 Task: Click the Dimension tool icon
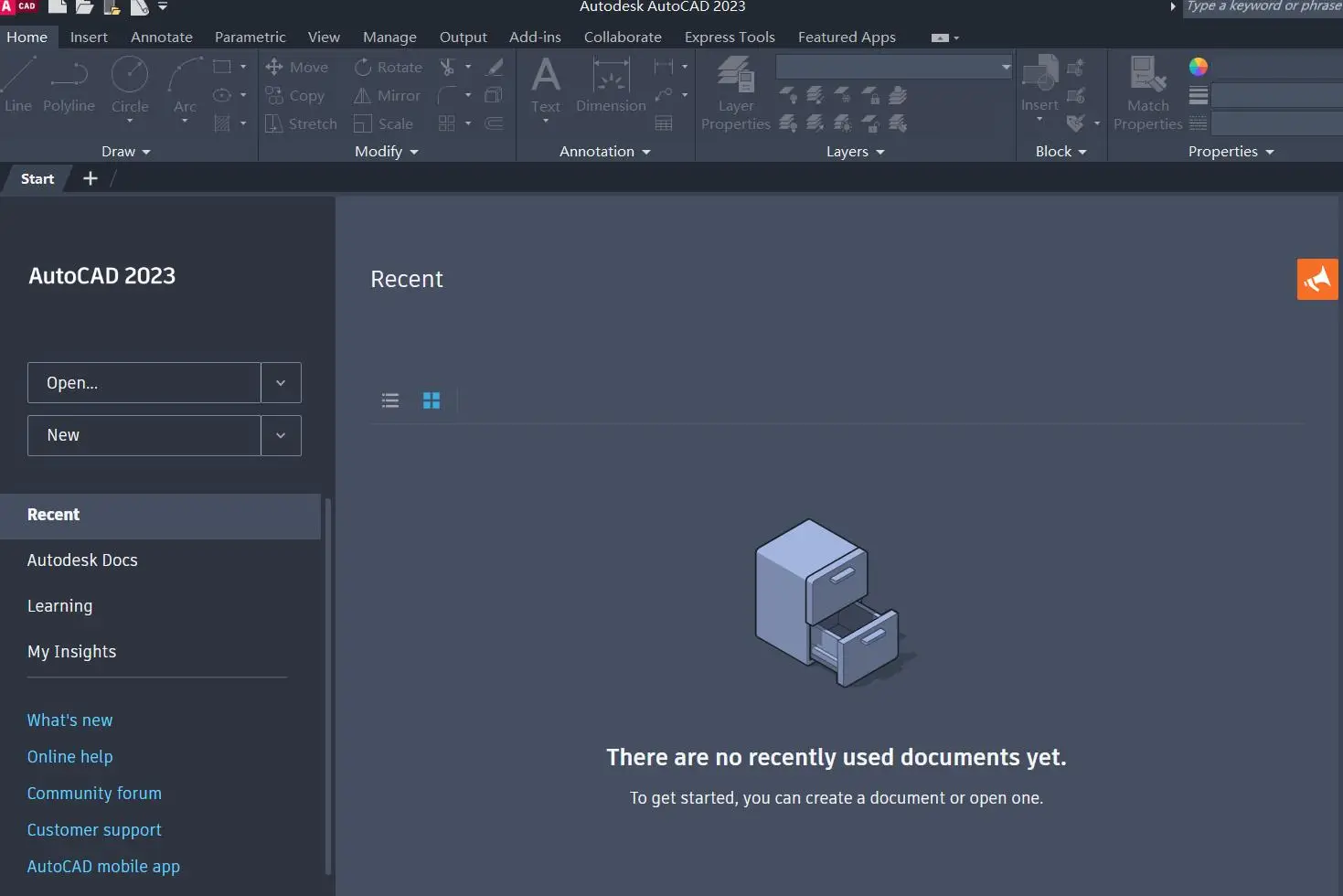pos(611,76)
